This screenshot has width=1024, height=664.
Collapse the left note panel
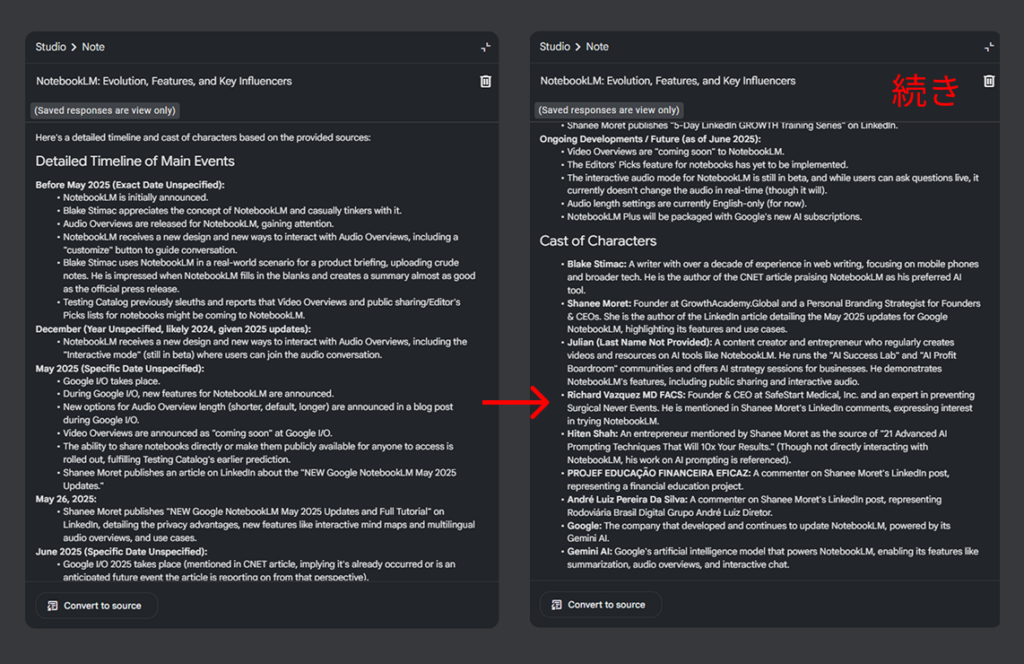(x=486, y=47)
